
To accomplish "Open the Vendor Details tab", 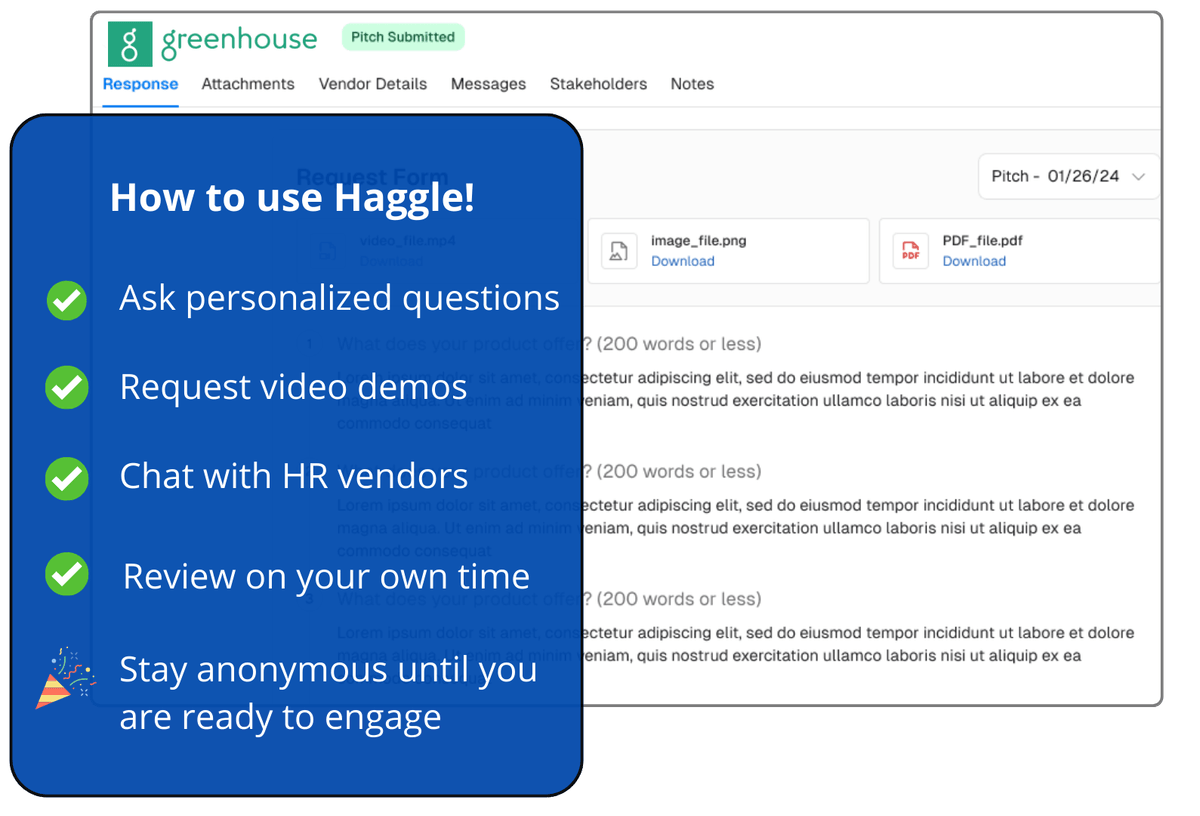I will coord(372,84).
